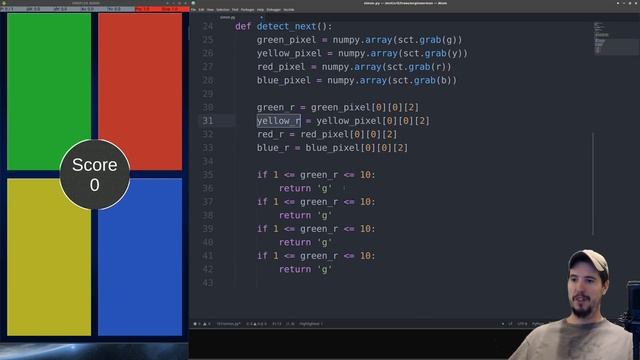Screen dimensions: 640x360
Task: Click line number 35 in gutter
Action: pos(208,175)
